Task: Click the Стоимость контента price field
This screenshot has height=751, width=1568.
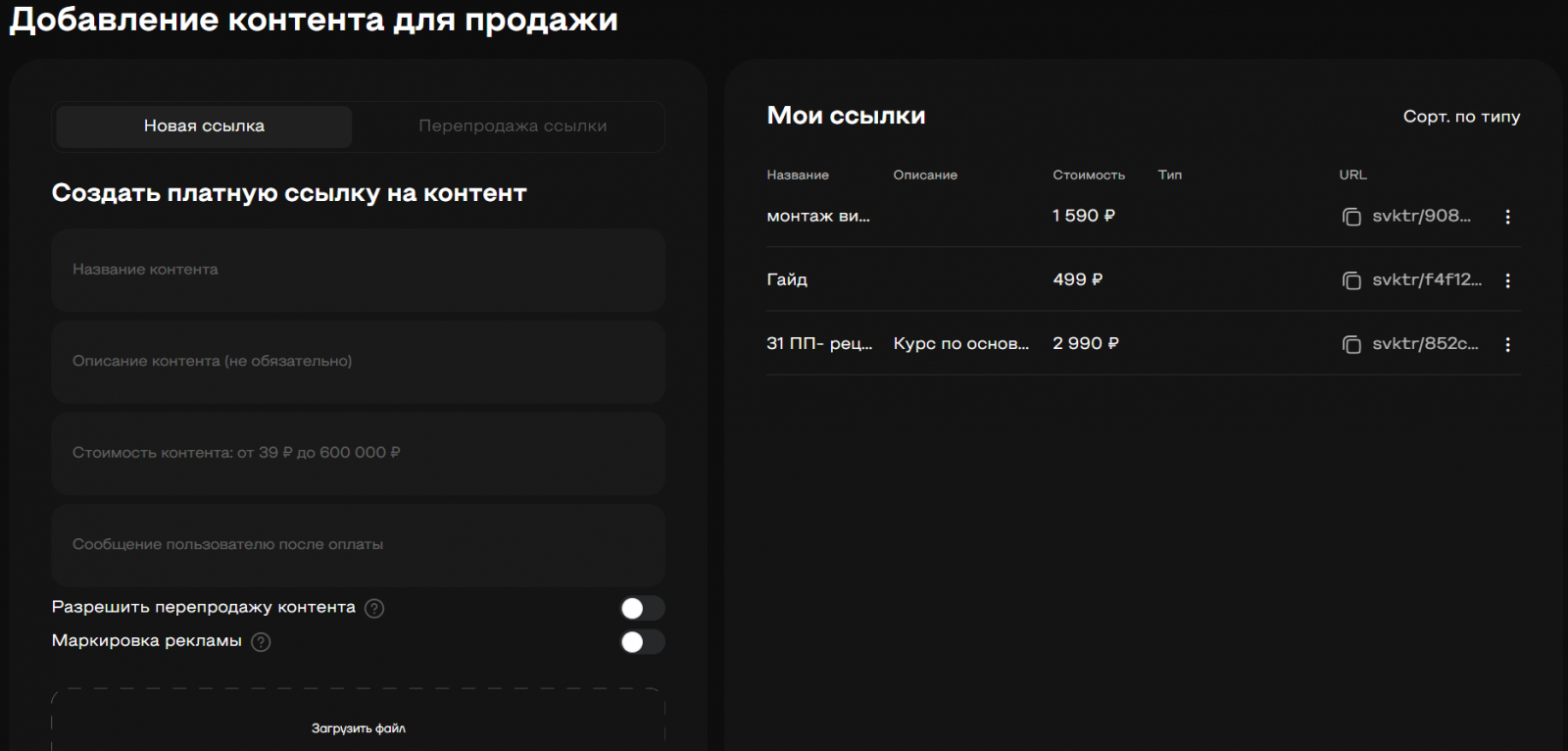Action: pyautogui.click(x=358, y=453)
